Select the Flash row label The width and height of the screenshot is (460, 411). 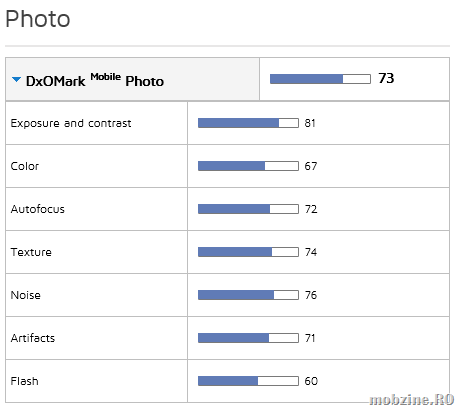[24, 381]
